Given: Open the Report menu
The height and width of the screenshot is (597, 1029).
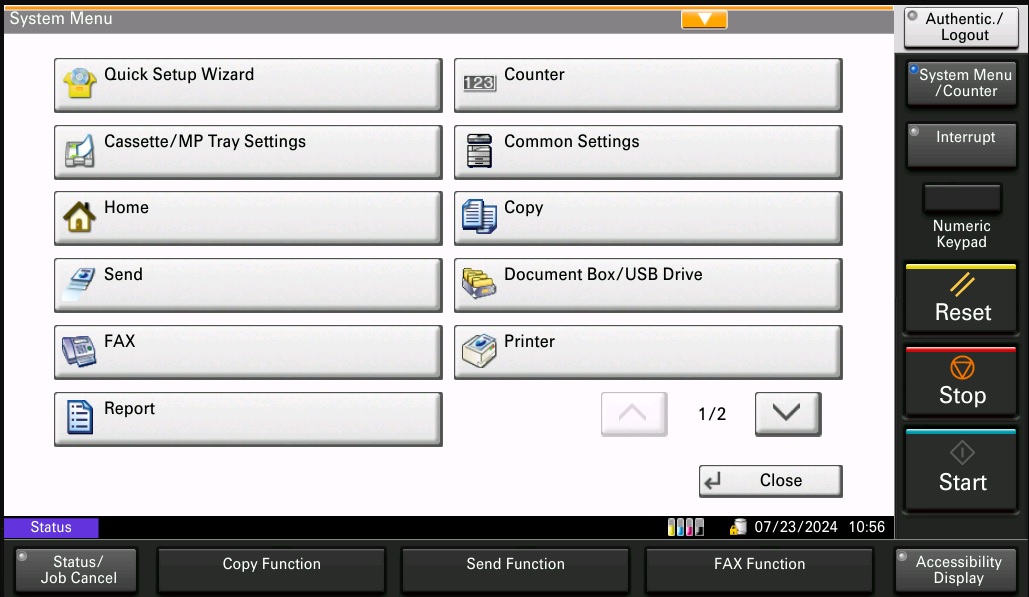Looking at the screenshot, I should click(x=248, y=419).
